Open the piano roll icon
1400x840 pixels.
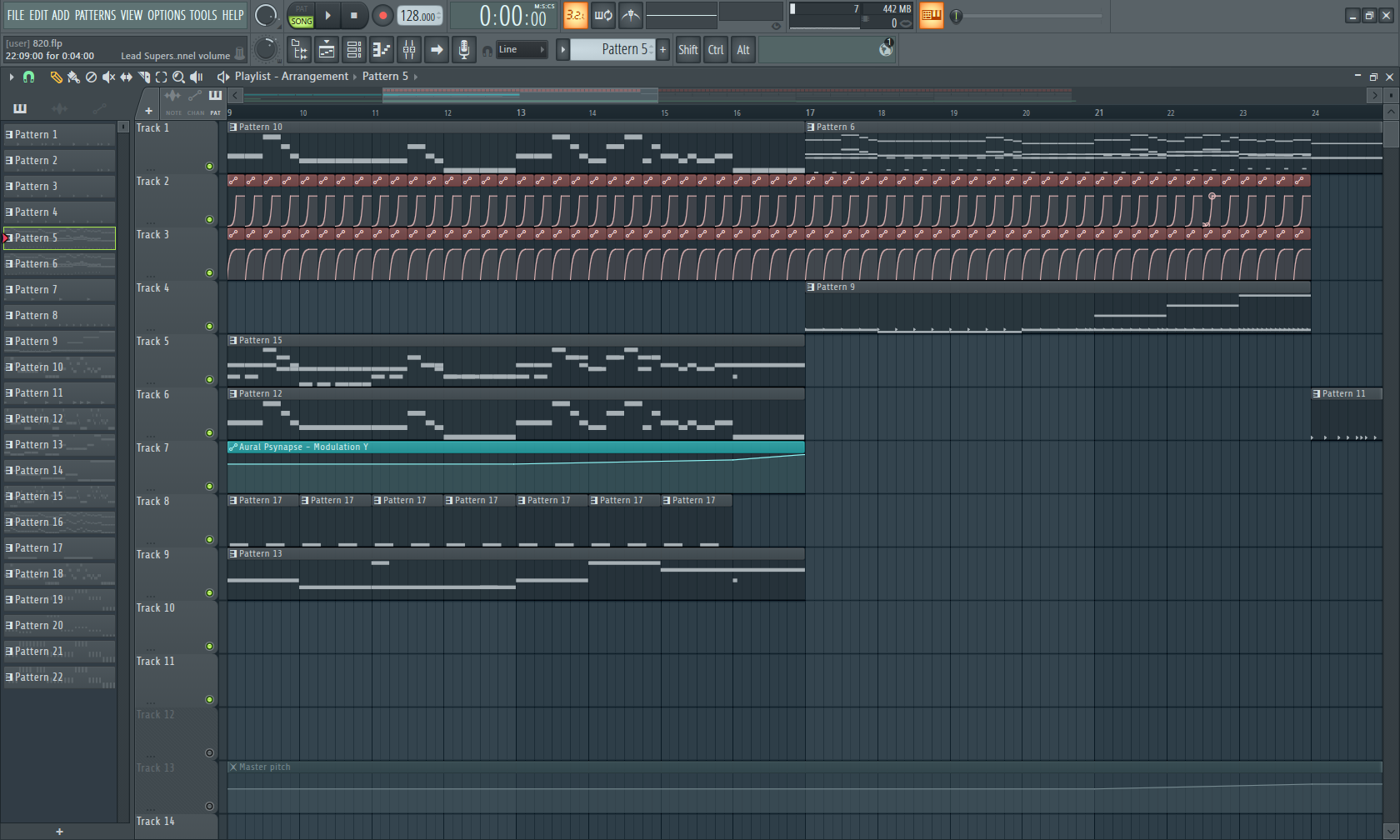[382, 50]
